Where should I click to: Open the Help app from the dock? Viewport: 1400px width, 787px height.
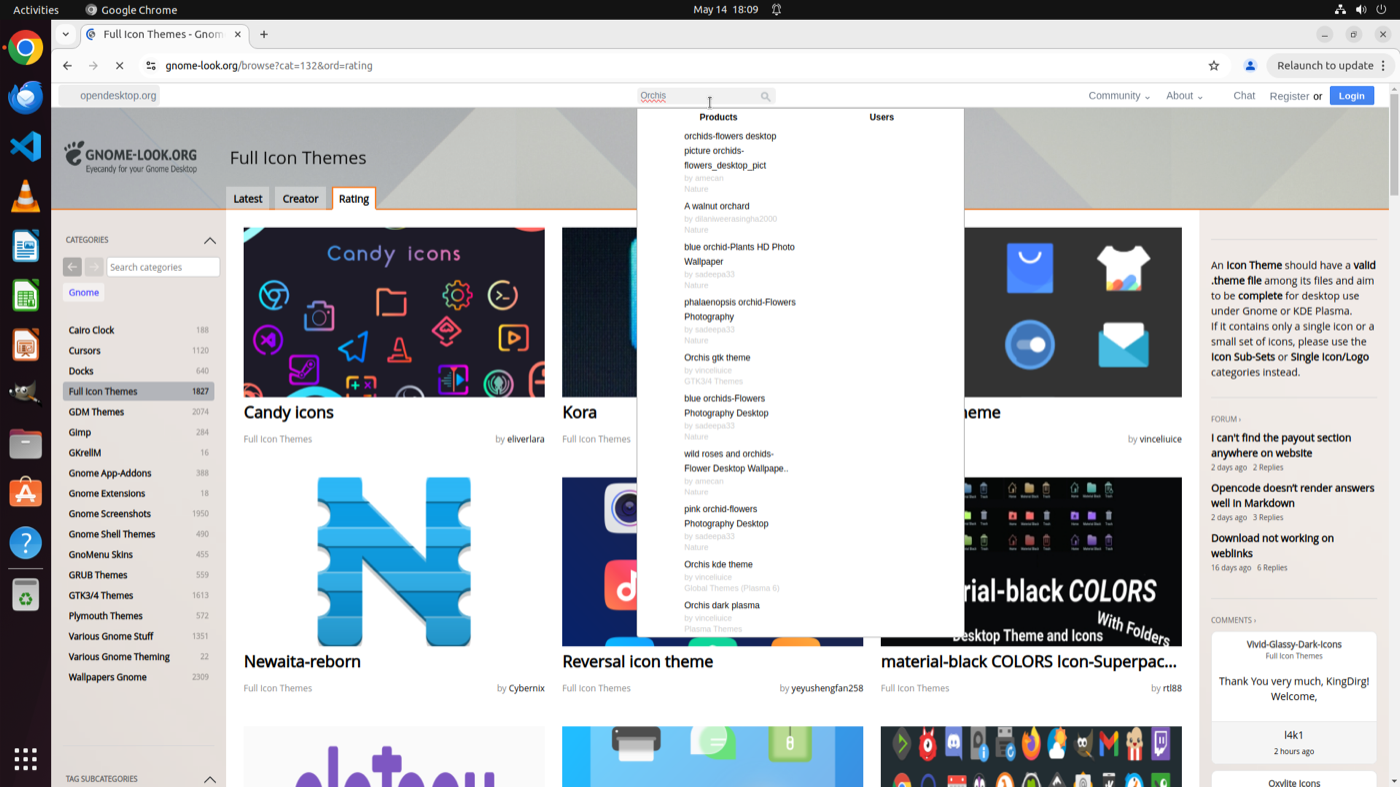pyautogui.click(x=25, y=543)
